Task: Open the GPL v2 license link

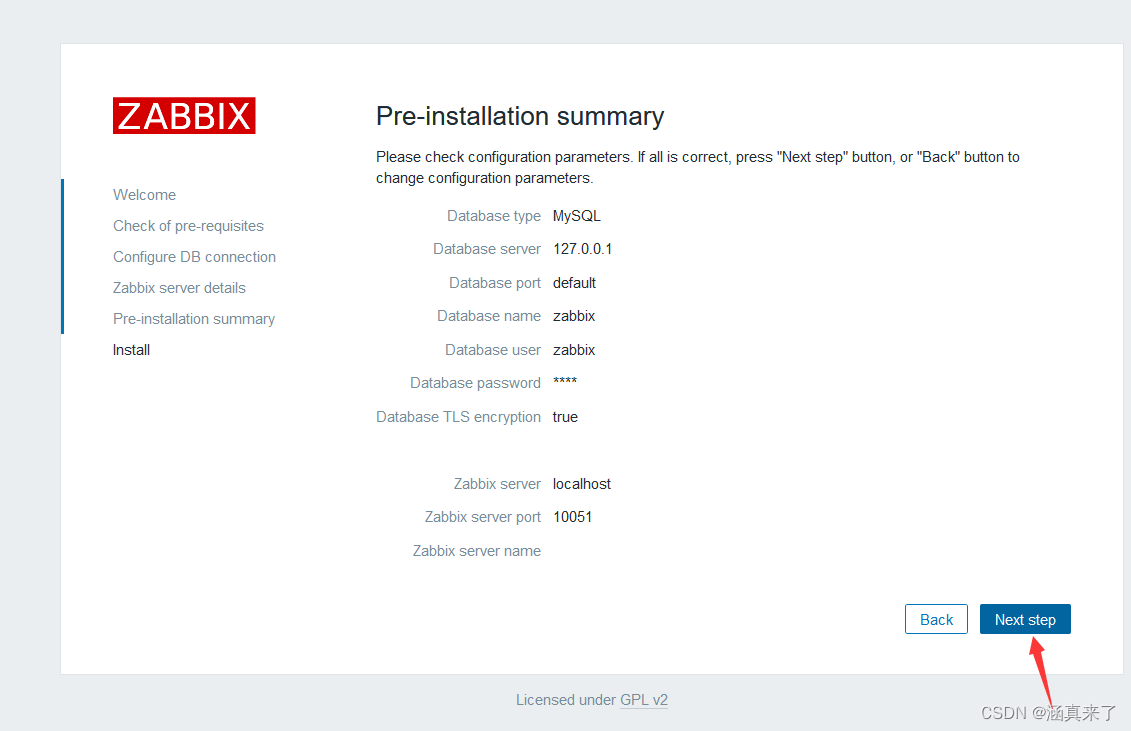Action: (x=644, y=699)
